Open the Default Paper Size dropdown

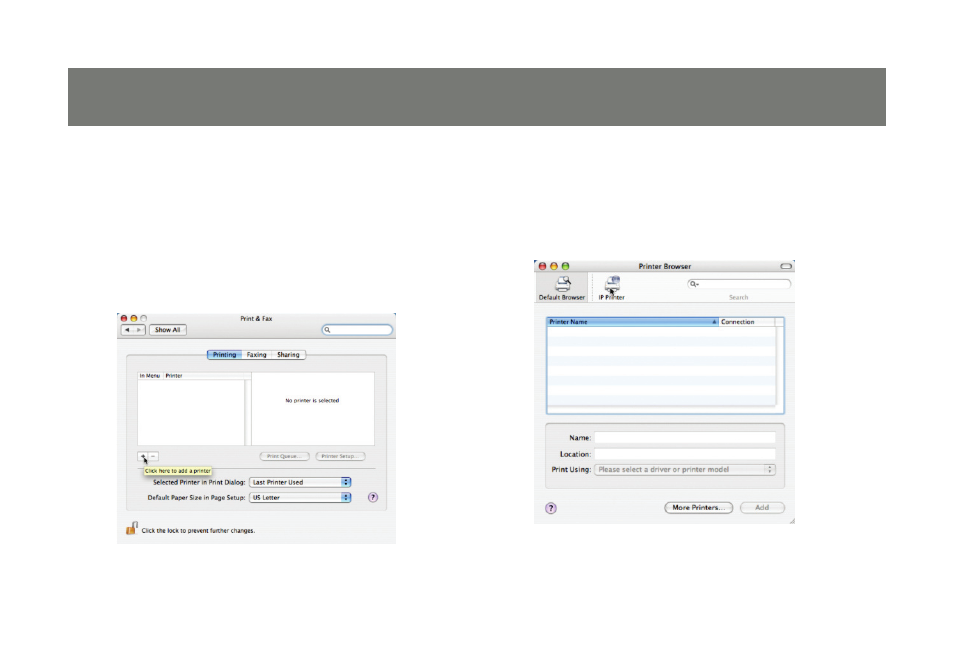point(301,497)
